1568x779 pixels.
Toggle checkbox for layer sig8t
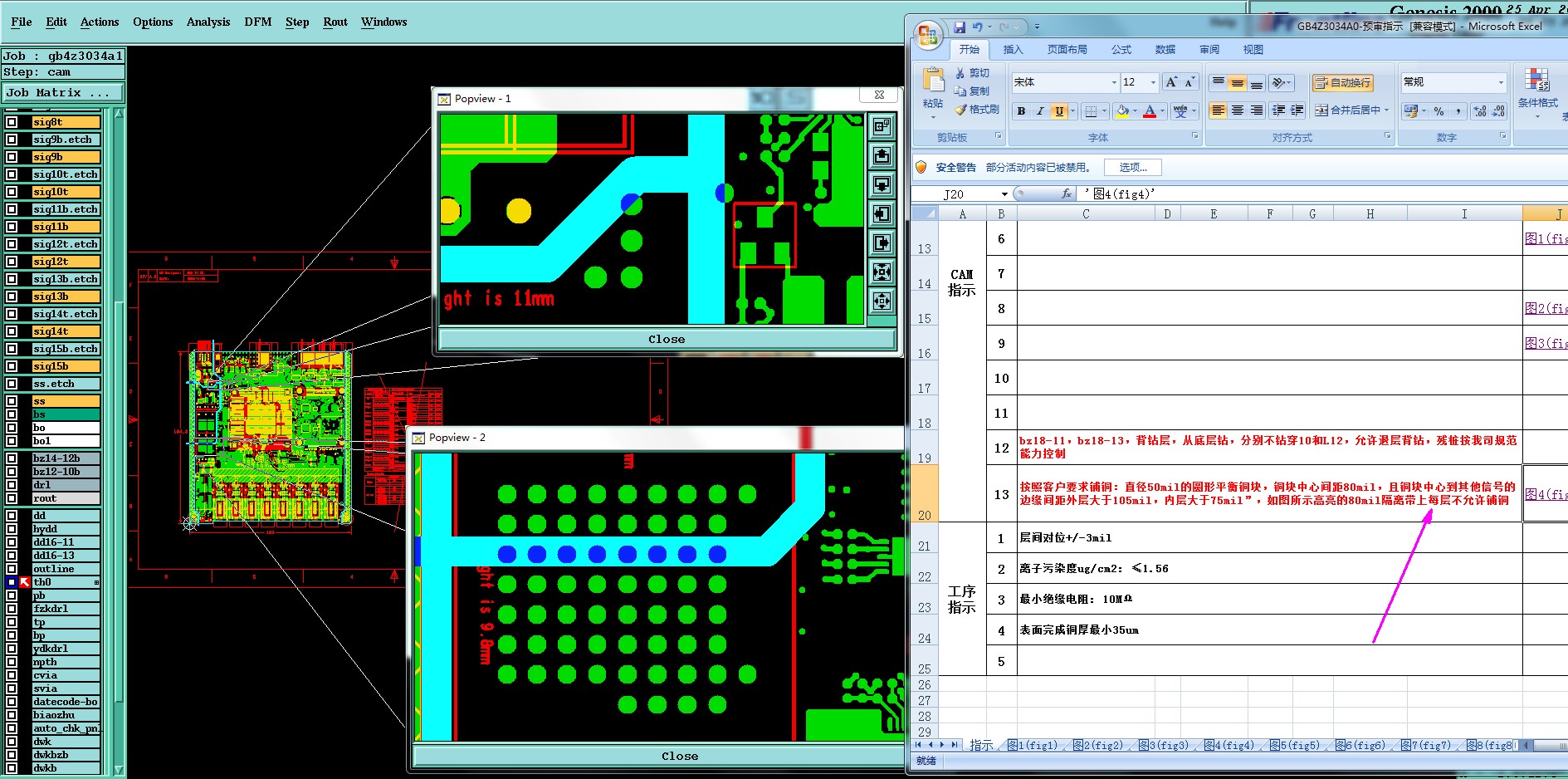click(12, 122)
